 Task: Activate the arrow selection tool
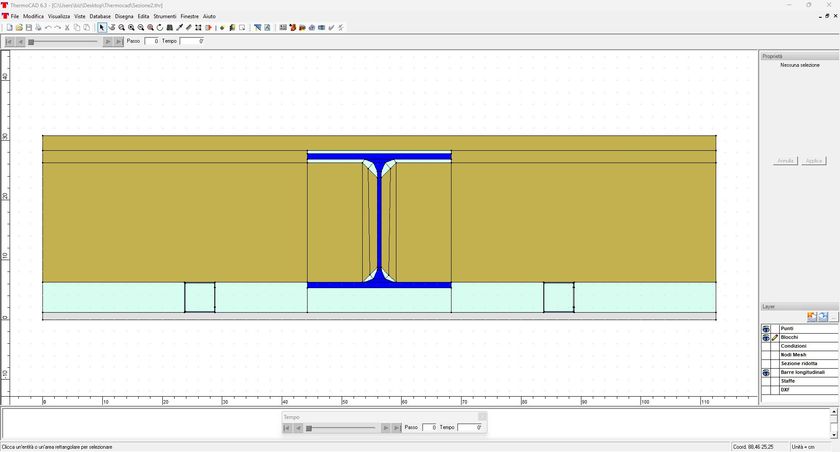pyautogui.click(x=102, y=27)
